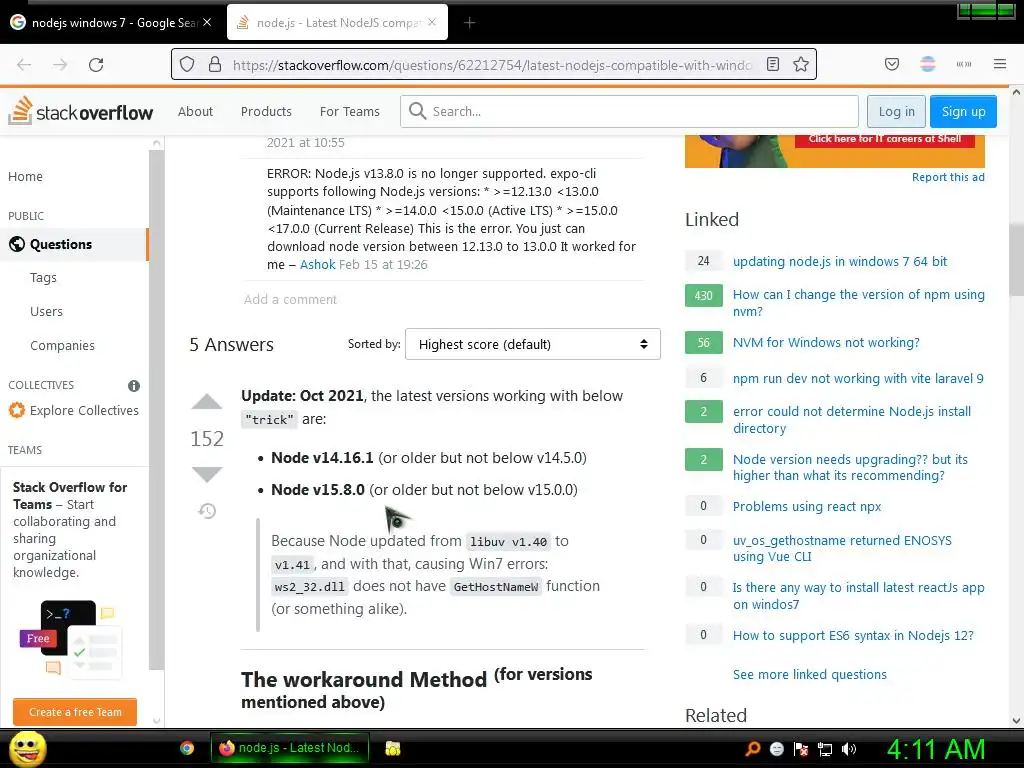This screenshot has height=768, width=1024.
Task: Open Companies in left sidebar
Action: point(62,345)
